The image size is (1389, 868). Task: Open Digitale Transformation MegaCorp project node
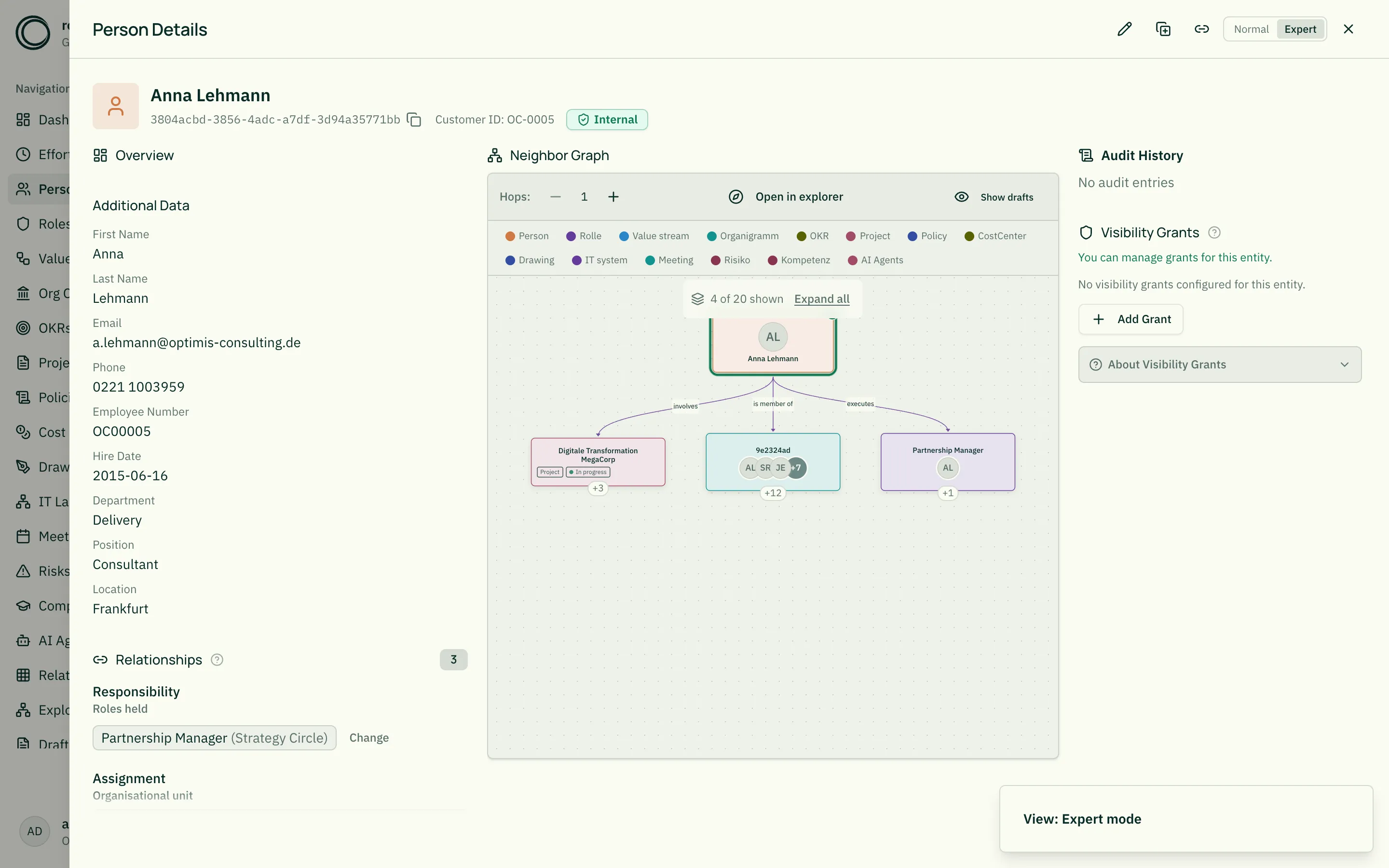598,461
